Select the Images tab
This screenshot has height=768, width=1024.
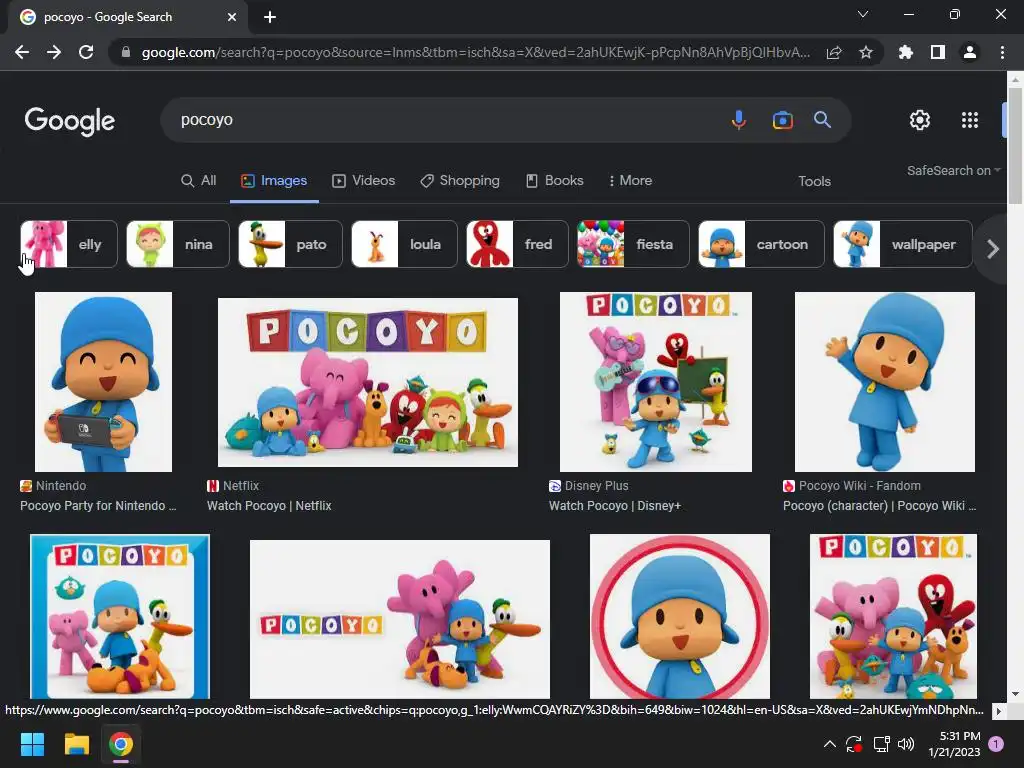coord(274,180)
